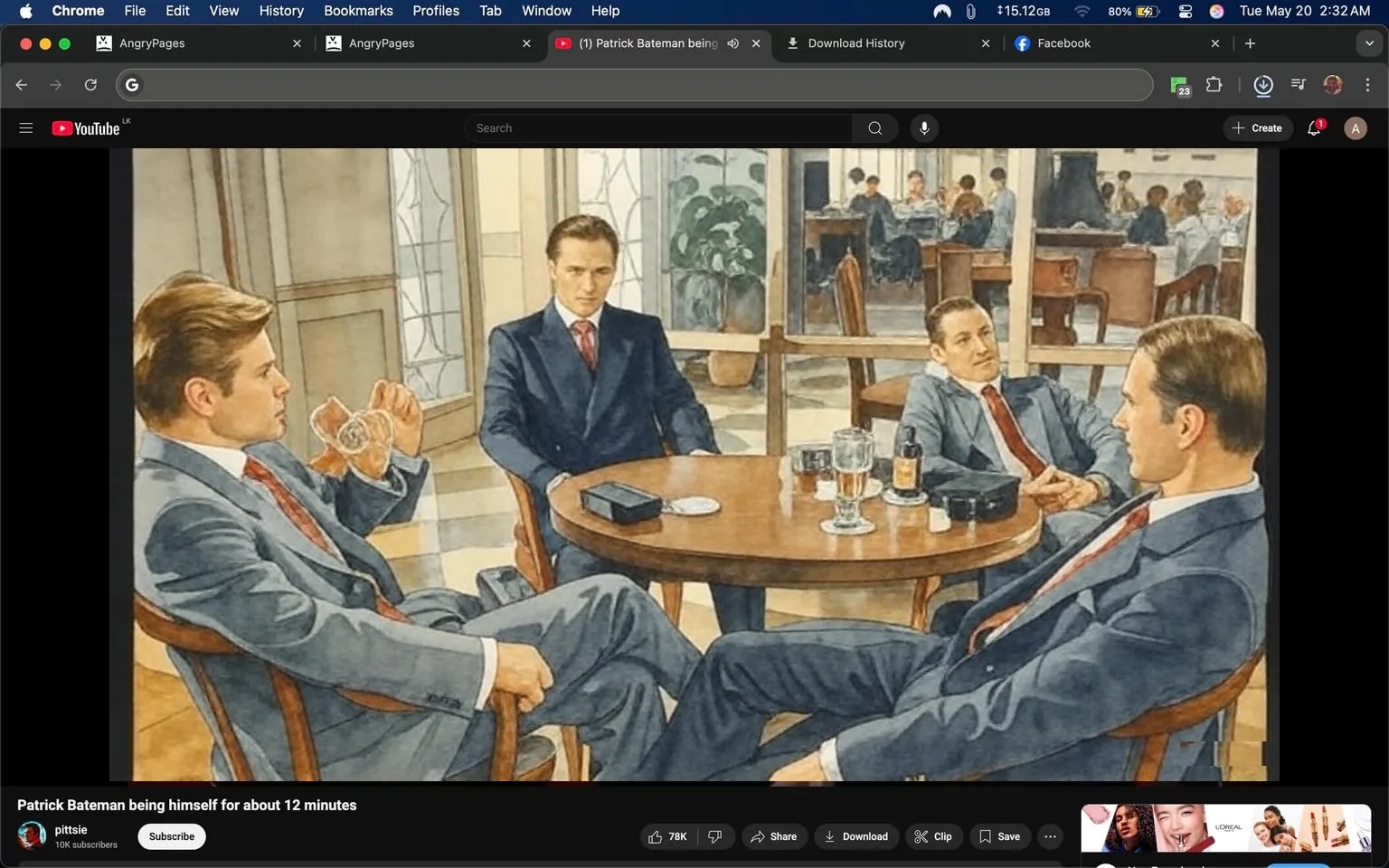Open Chrome's three-dot menu
The image size is (1389, 868).
click(x=1368, y=84)
